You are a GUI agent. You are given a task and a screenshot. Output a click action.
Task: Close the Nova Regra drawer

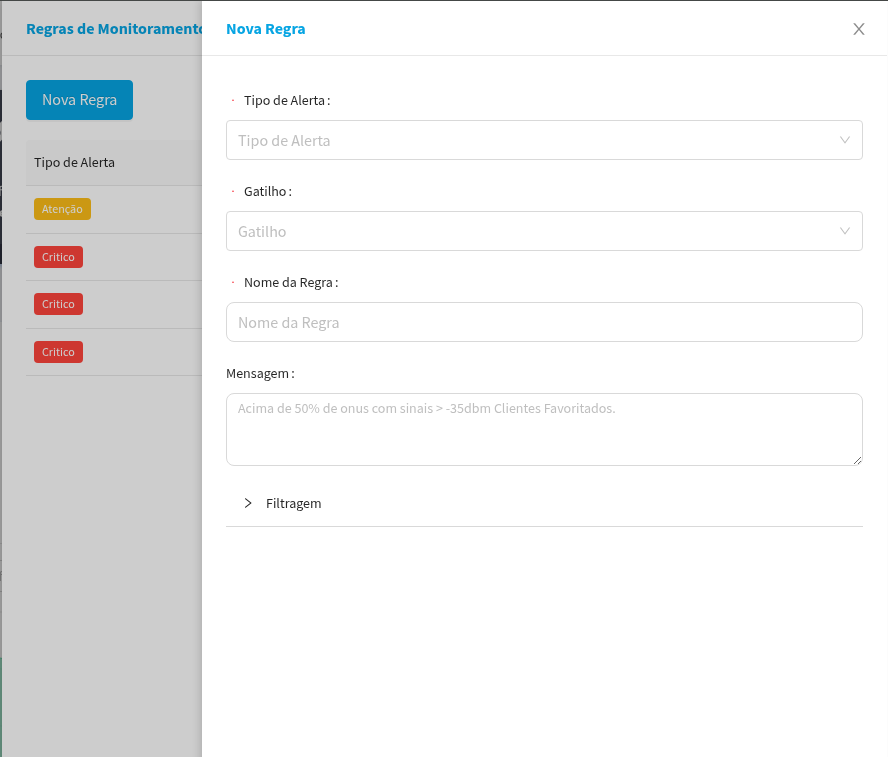point(859,29)
